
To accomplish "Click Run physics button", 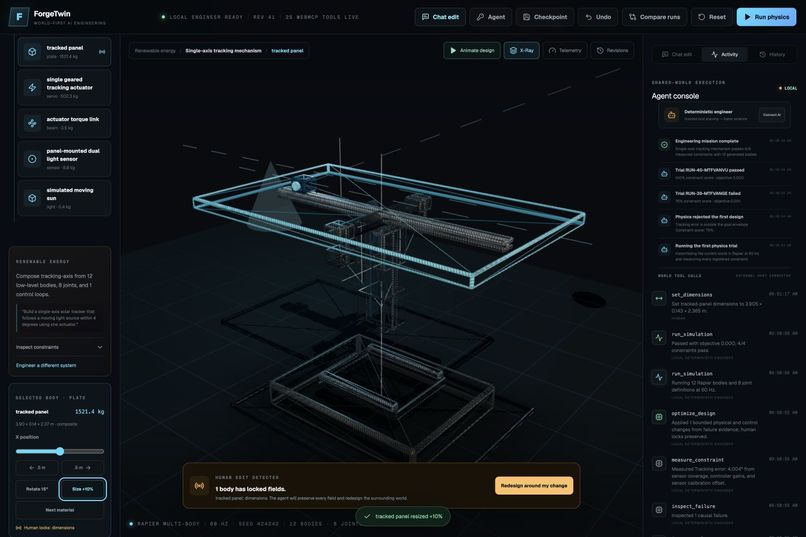I will (766, 17).
